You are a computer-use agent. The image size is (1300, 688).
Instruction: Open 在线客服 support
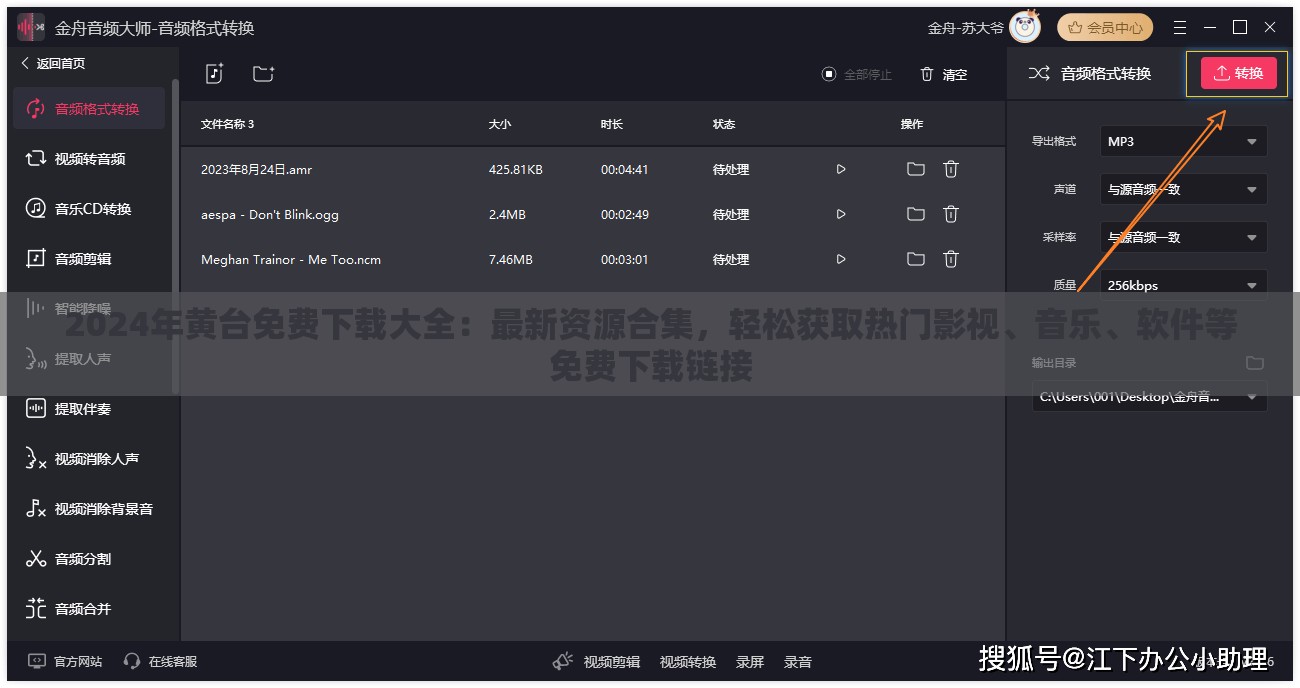[x=160, y=661]
